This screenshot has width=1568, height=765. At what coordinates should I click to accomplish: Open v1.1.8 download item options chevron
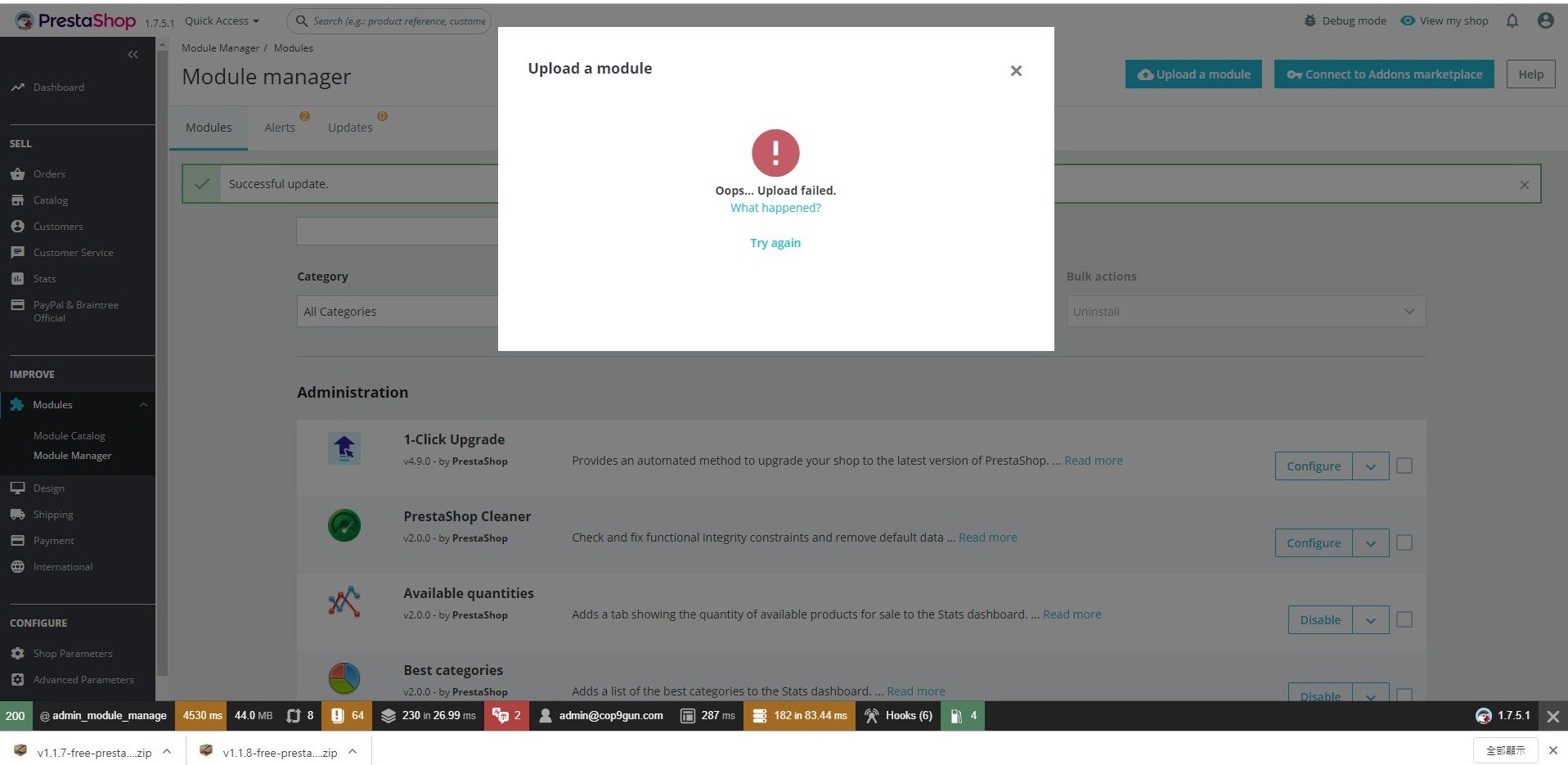(x=353, y=751)
